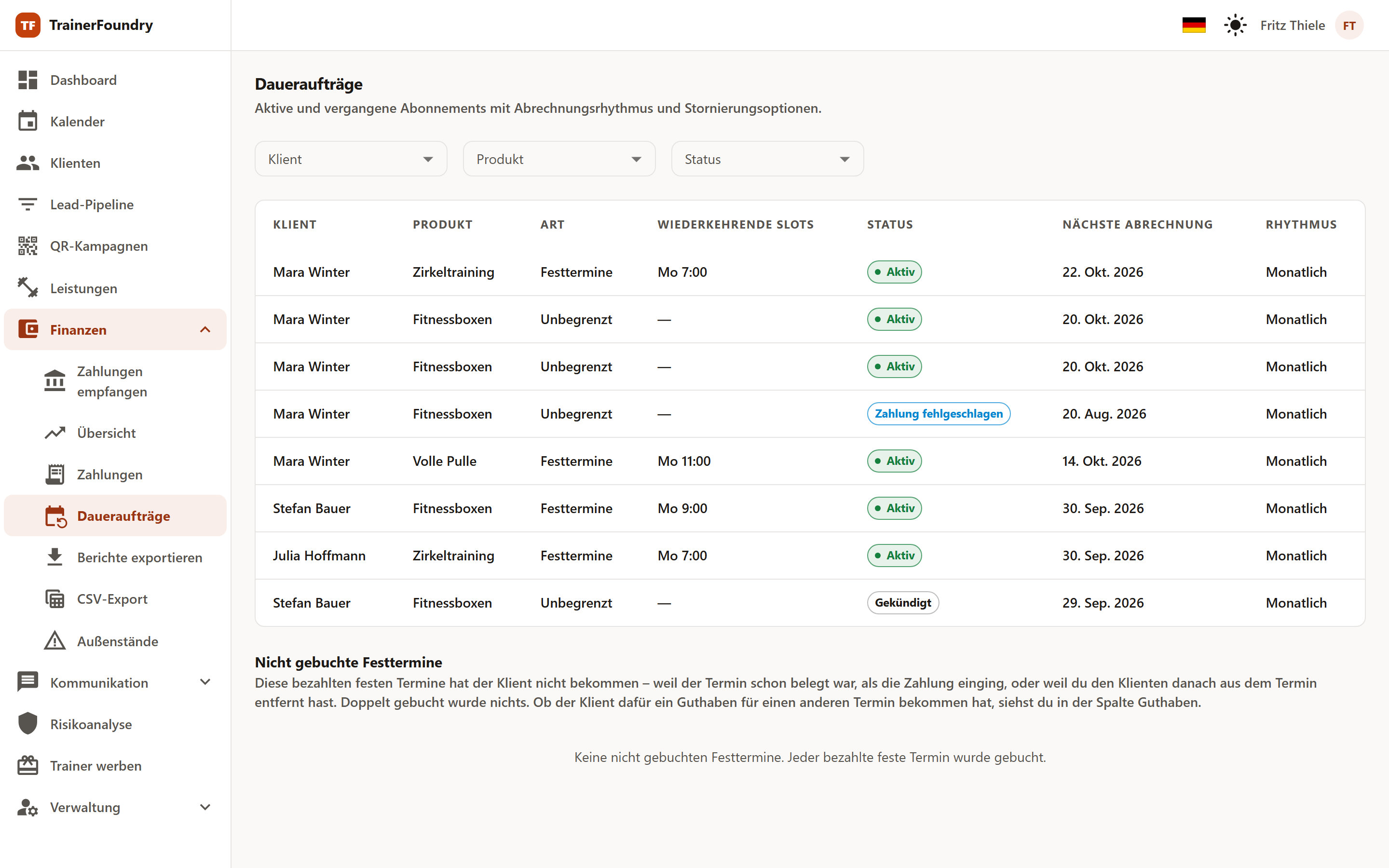This screenshot has height=868, width=1389.
Task: Expand the Verwaltung section chevron
Action: point(205,807)
